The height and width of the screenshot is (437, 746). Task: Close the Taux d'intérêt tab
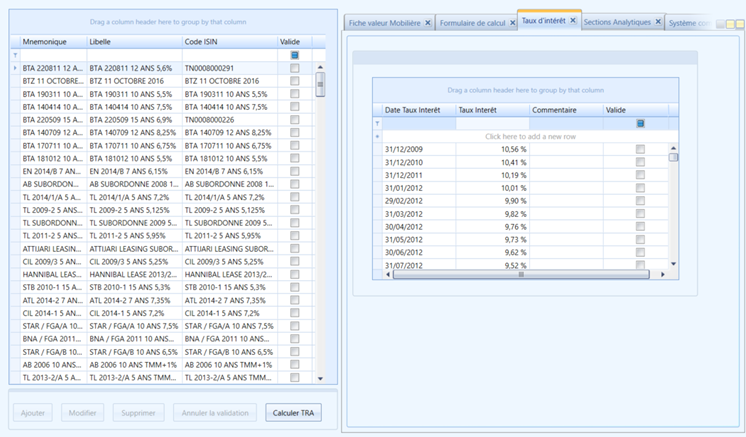(x=573, y=20)
